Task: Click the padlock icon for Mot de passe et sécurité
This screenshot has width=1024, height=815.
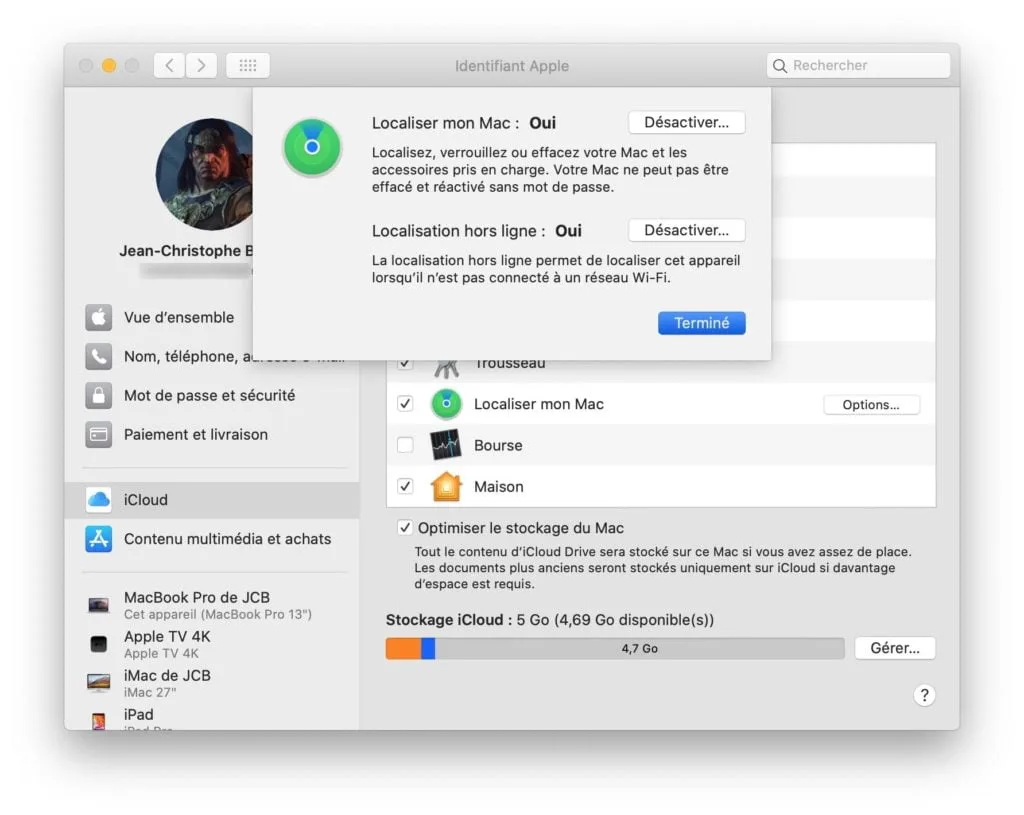Action: [97, 395]
